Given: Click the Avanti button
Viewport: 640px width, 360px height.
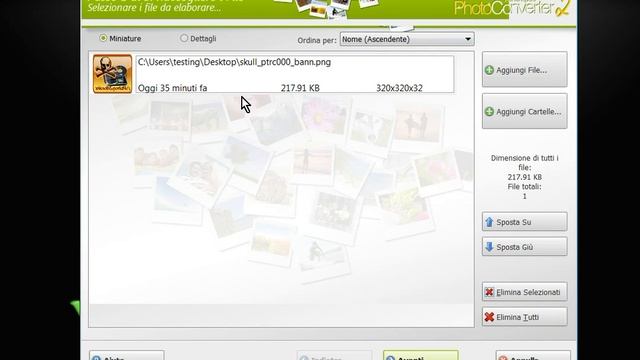Looking at the screenshot, I should coord(421,356).
